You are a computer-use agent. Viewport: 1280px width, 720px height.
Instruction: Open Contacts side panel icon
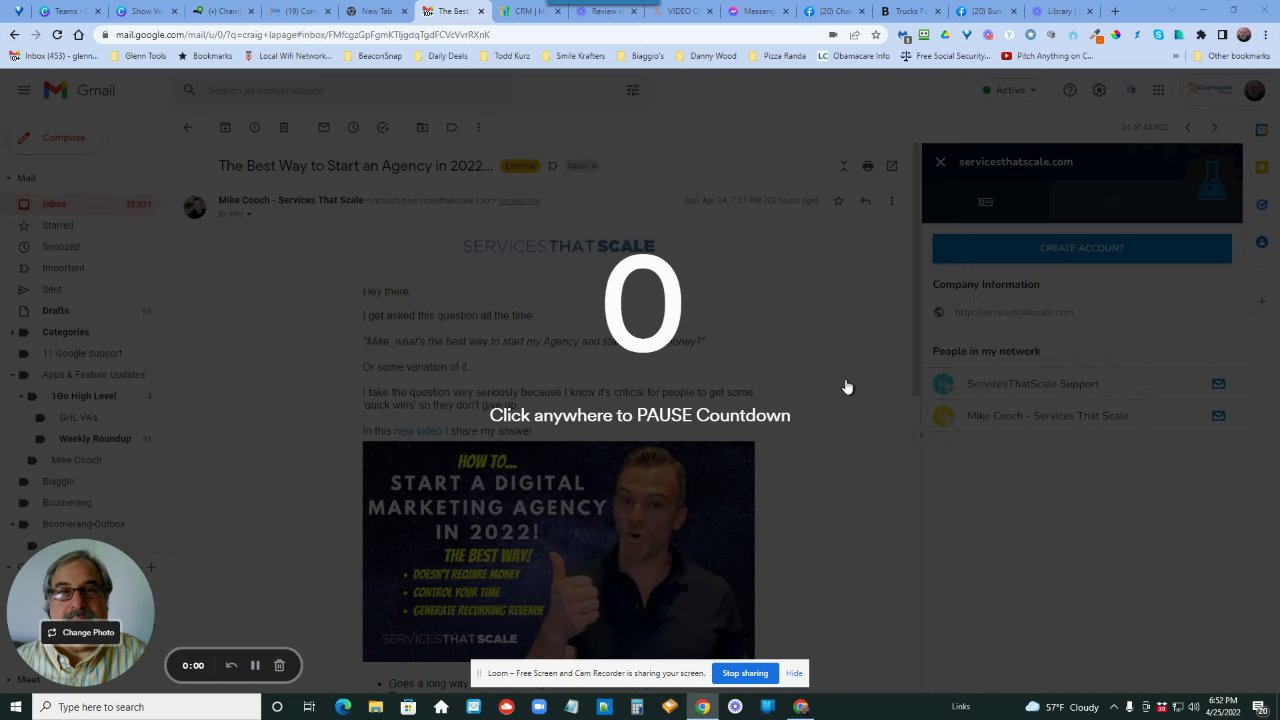1262,242
